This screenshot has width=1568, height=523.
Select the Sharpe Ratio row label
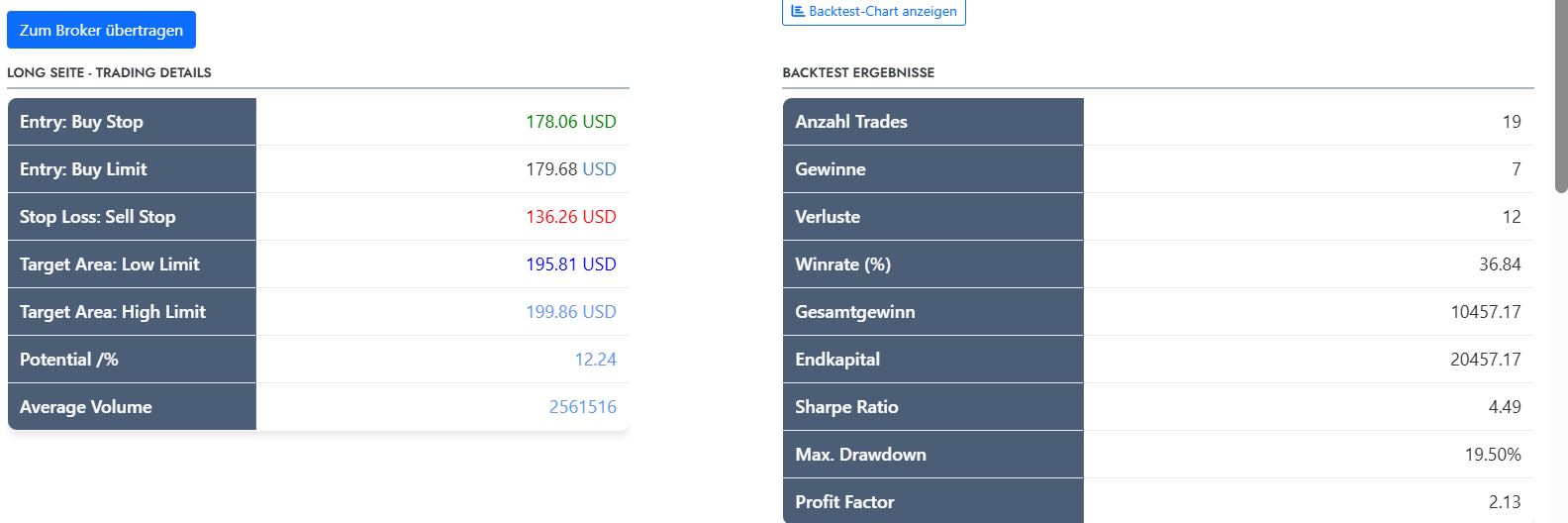(x=846, y=407)
